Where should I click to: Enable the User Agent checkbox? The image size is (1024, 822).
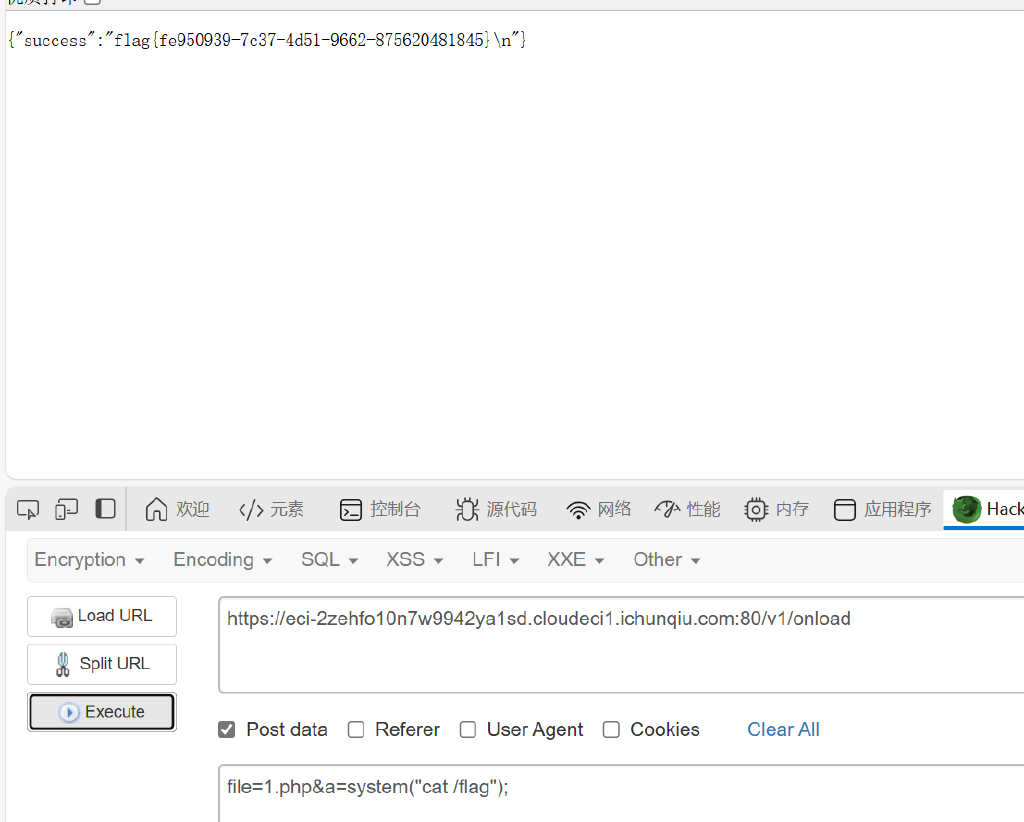[468, 730]
